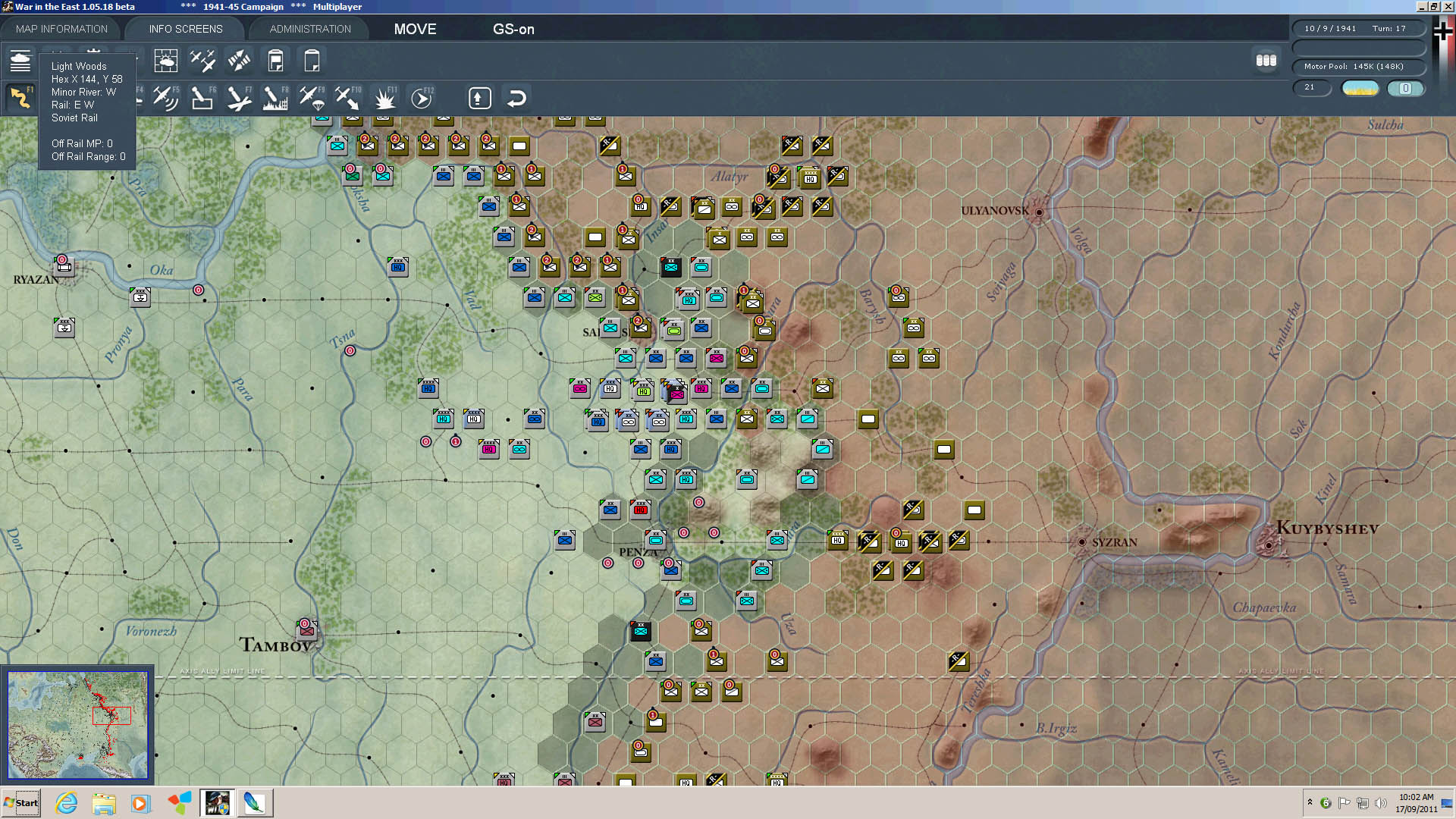The image size is (1456, 819).
Task: Open the INFO SCREENS tab
Action: point(186,29)
